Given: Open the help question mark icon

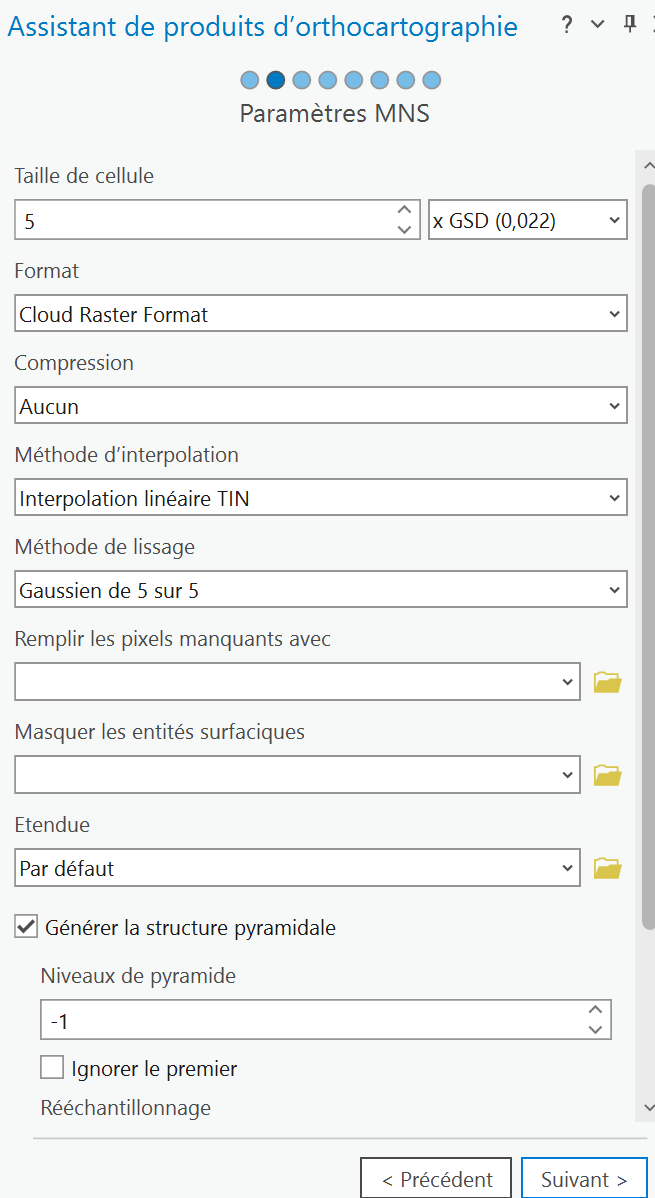Looking at the screenshot, I should tap(567, 25).
